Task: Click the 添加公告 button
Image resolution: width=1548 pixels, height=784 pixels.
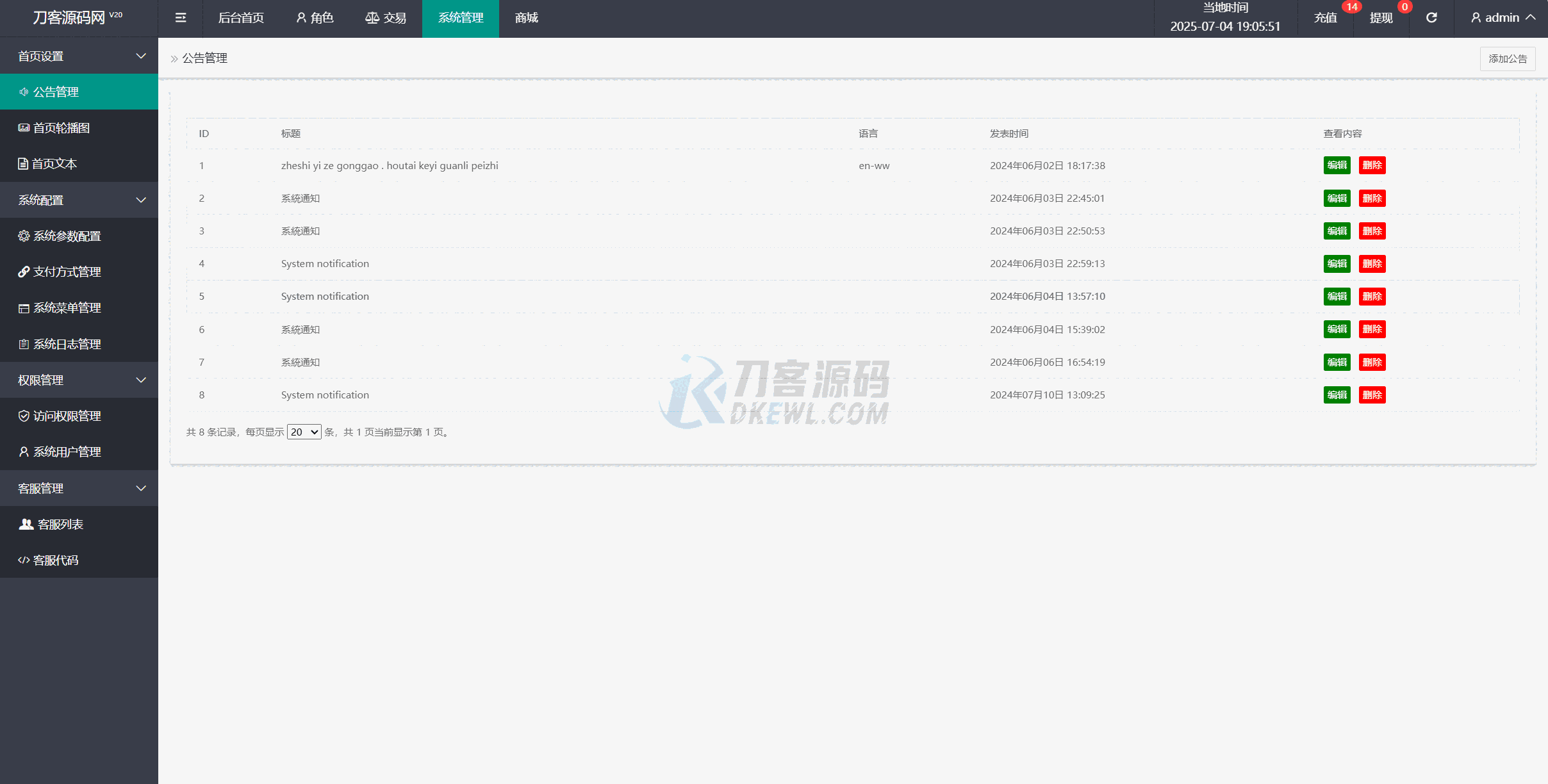Action: tap(1507, 59)
